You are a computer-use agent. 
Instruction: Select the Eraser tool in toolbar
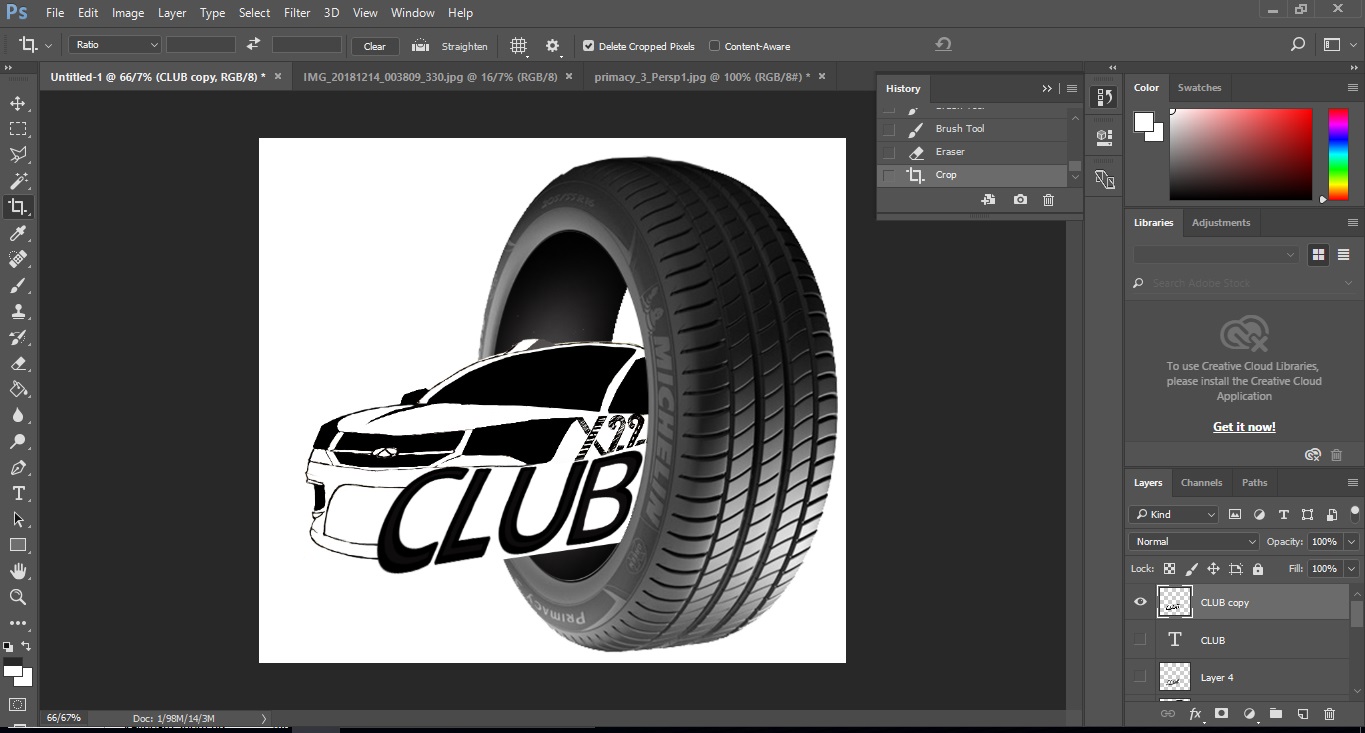click(x=18, y=363)
